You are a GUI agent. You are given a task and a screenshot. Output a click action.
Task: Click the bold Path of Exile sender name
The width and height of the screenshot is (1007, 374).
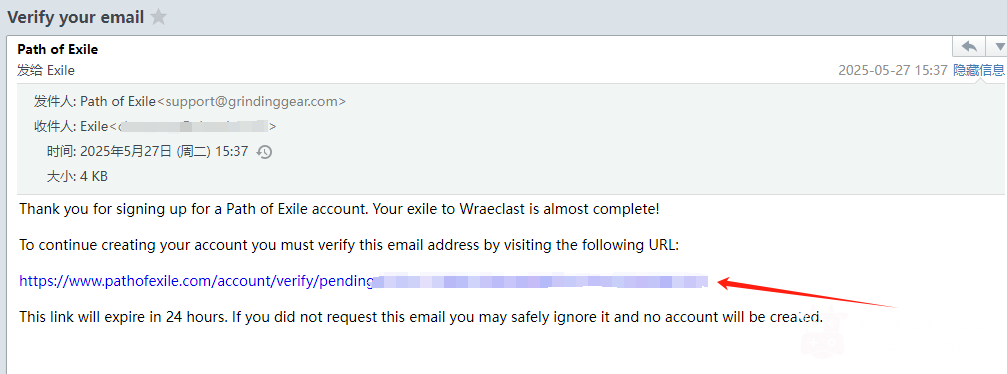pyautogui.click(x=58, y=49)
